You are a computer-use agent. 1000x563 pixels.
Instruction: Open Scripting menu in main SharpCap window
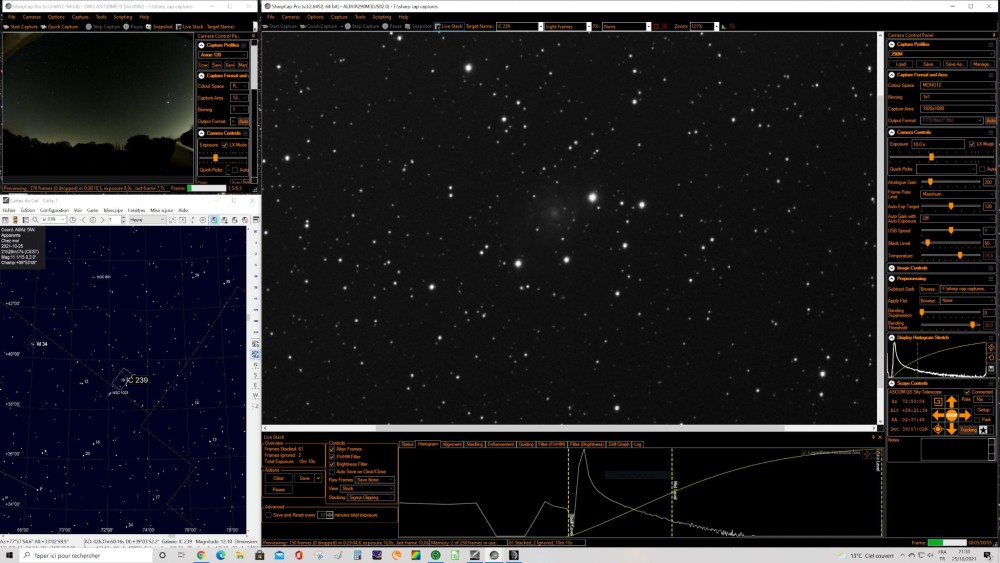click(381, 17)
